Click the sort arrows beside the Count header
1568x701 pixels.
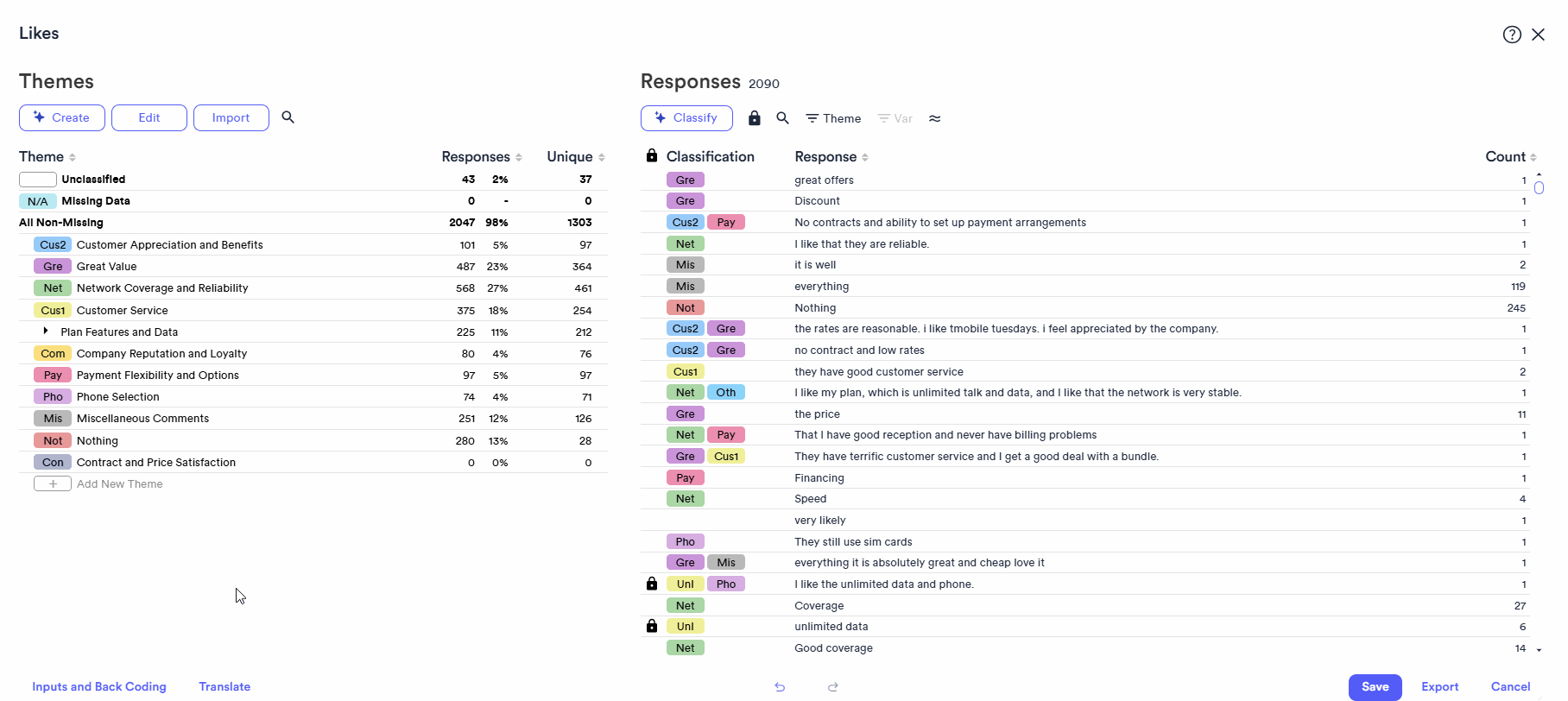pyautogui.click(x=1534, y=156)
